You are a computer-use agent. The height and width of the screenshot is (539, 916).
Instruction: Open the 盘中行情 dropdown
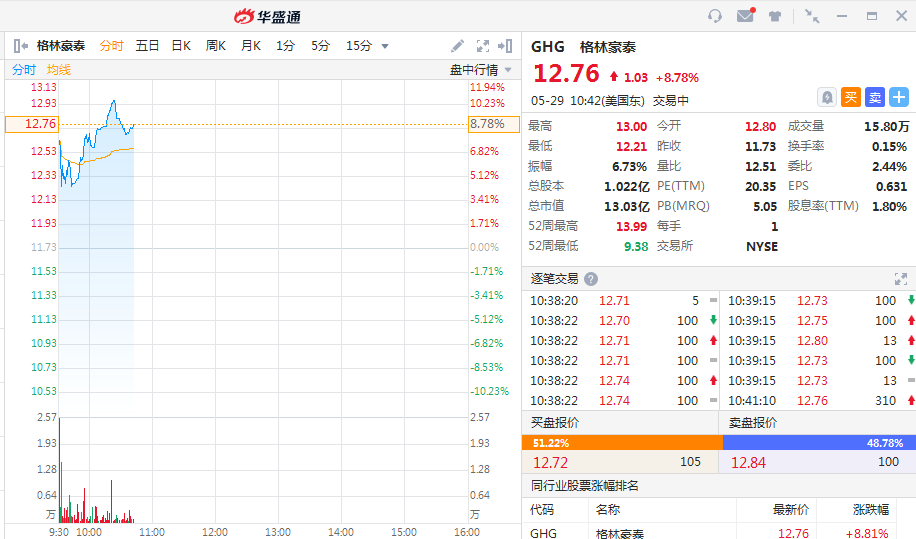point(480,70)
